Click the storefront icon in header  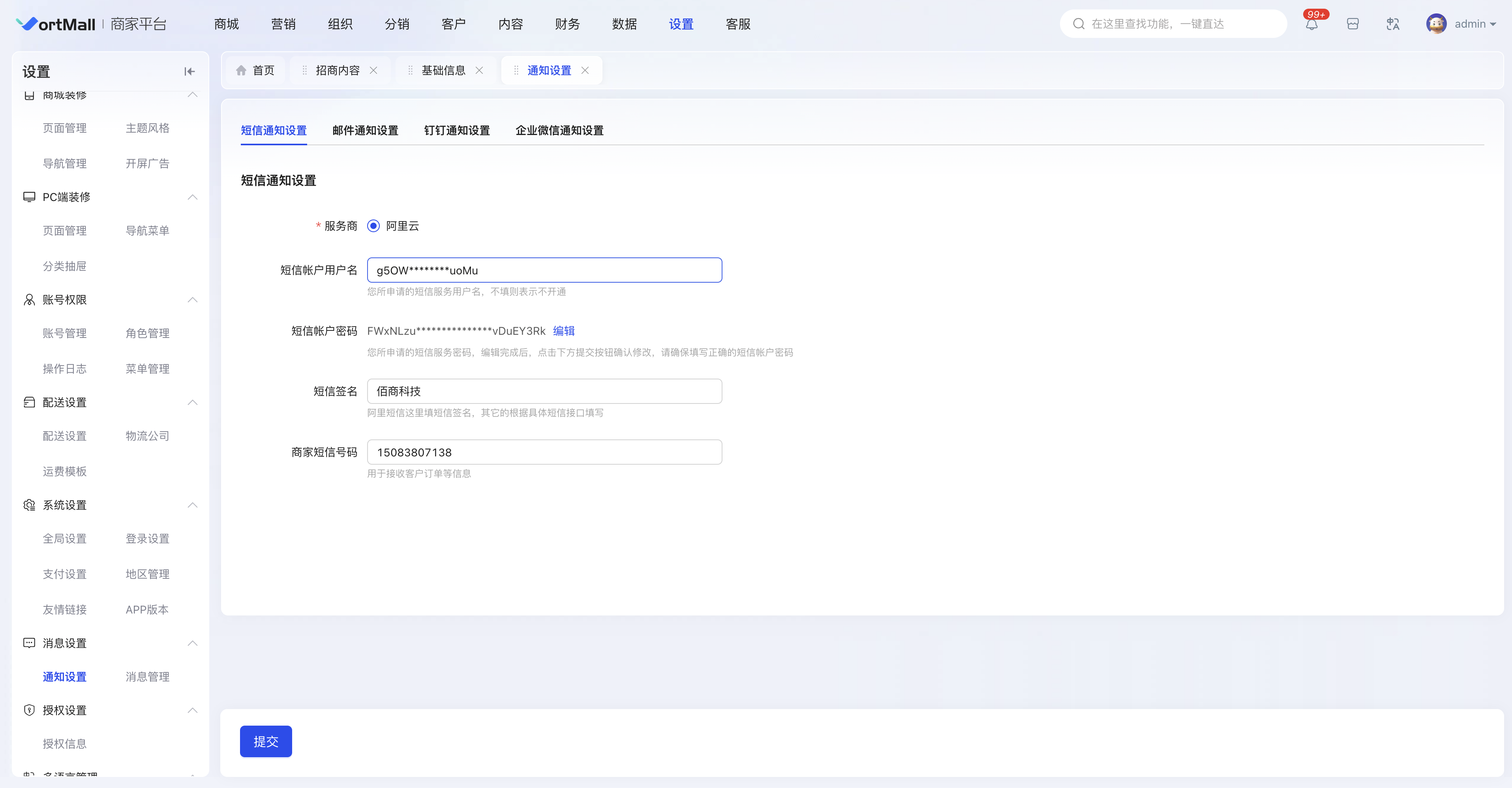tap(1353, 24)
